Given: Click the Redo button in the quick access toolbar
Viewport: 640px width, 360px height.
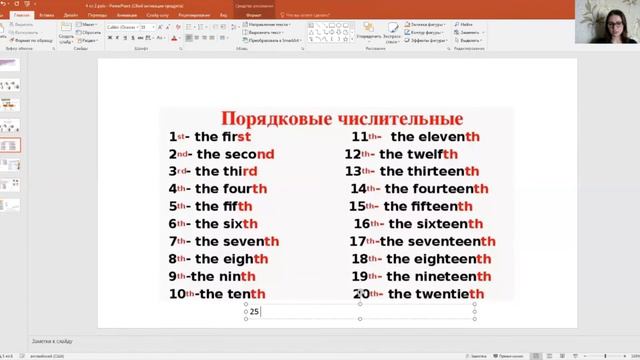Looking at the screenshot, I should [17, 4].
